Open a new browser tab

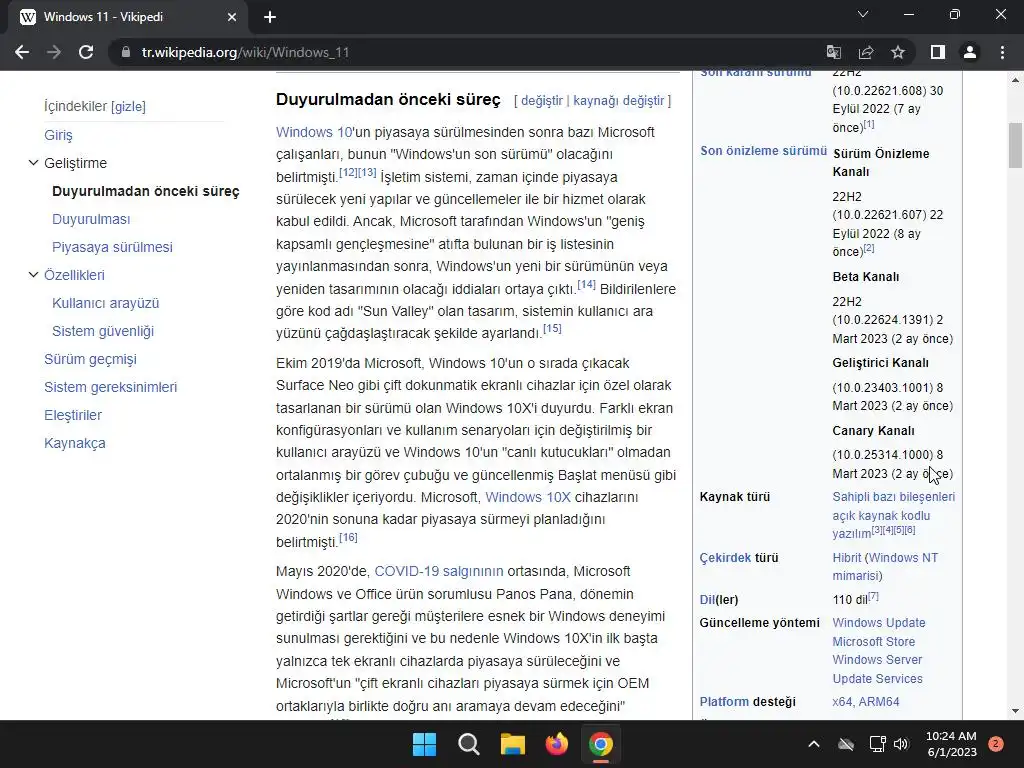click(x=270, y=17)
